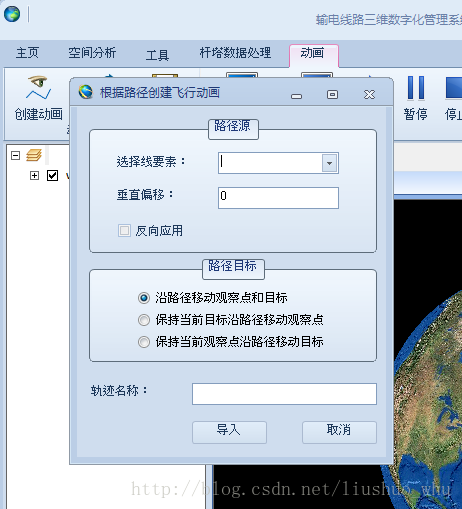The width and height of the screenshot is (462, 509).
Task: Expand the child layer tree node
Action: point(34,175)
